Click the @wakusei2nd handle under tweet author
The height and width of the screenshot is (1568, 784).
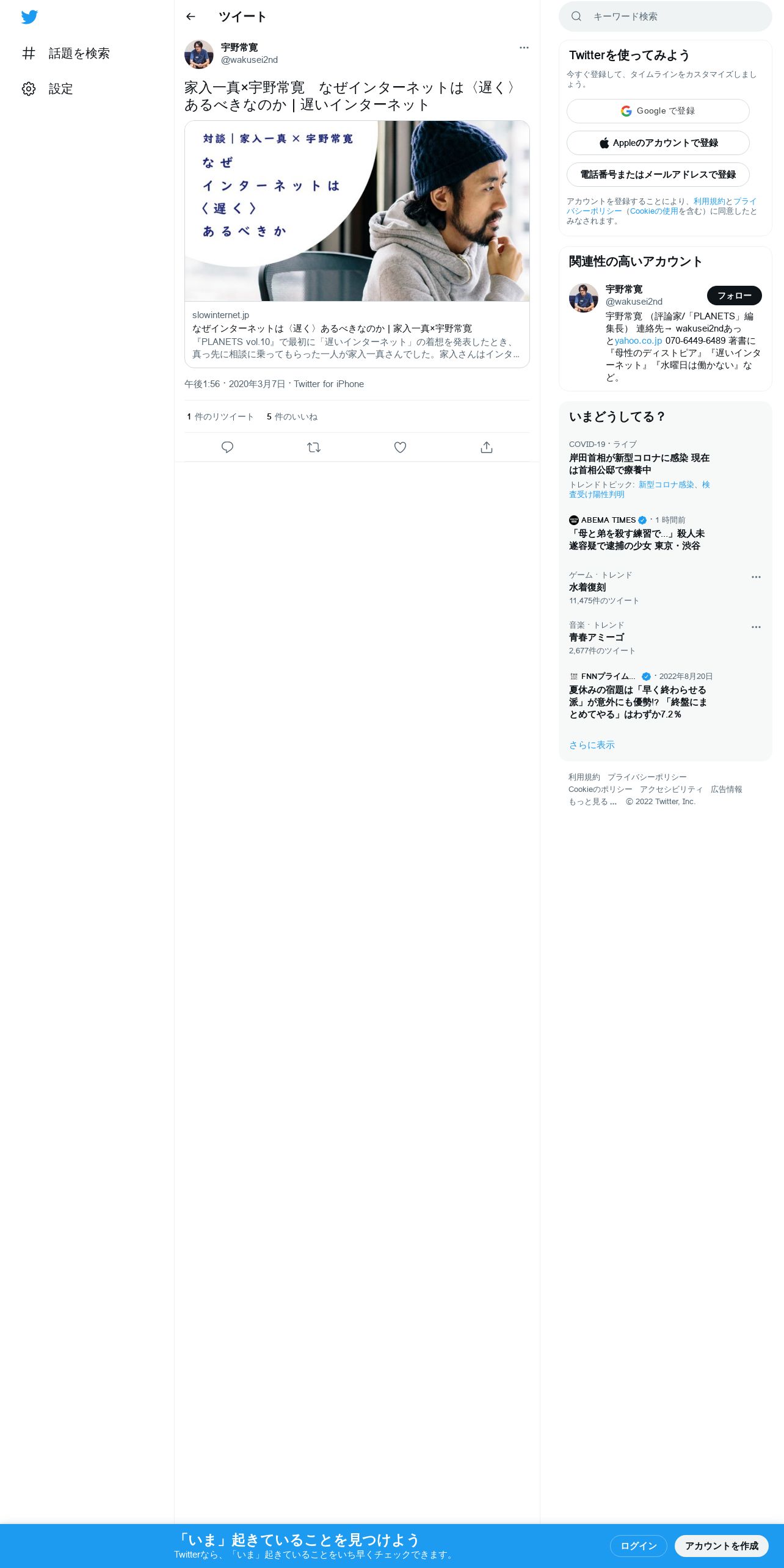(249, 60)
